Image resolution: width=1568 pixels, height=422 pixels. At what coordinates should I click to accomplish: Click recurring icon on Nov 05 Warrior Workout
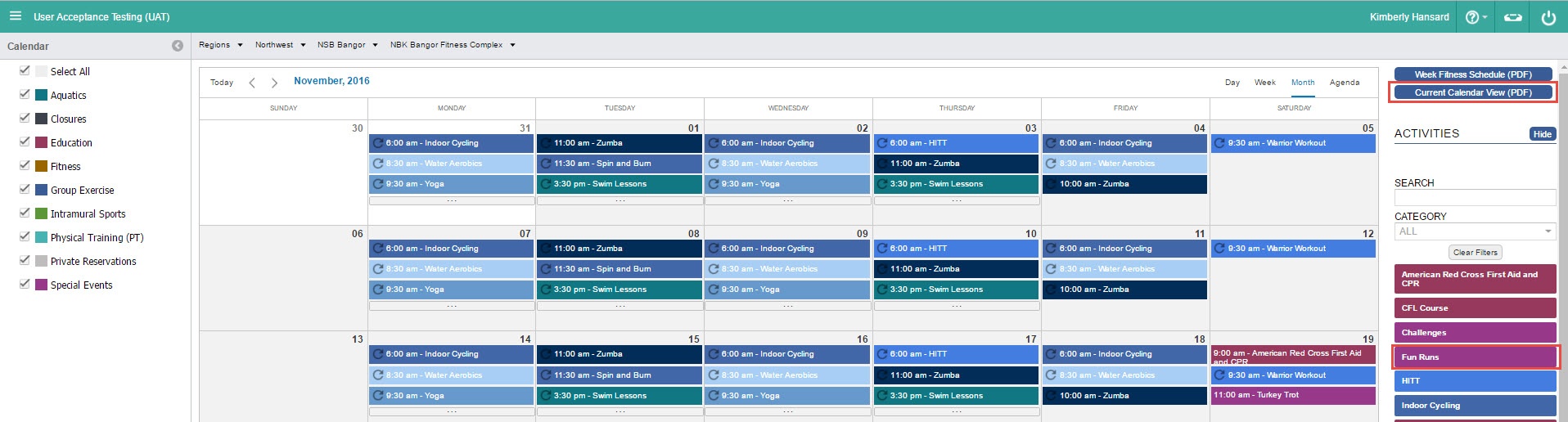click(1219, 143)
